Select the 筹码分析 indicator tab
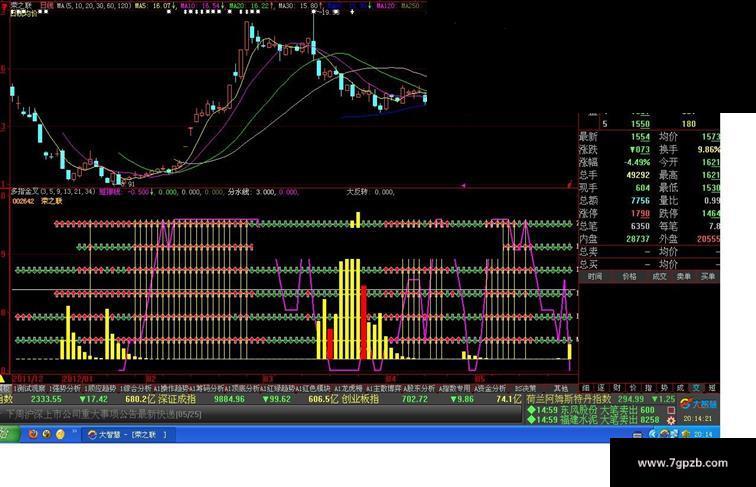The height and width of the screenshot is (487, 756). 206,388
